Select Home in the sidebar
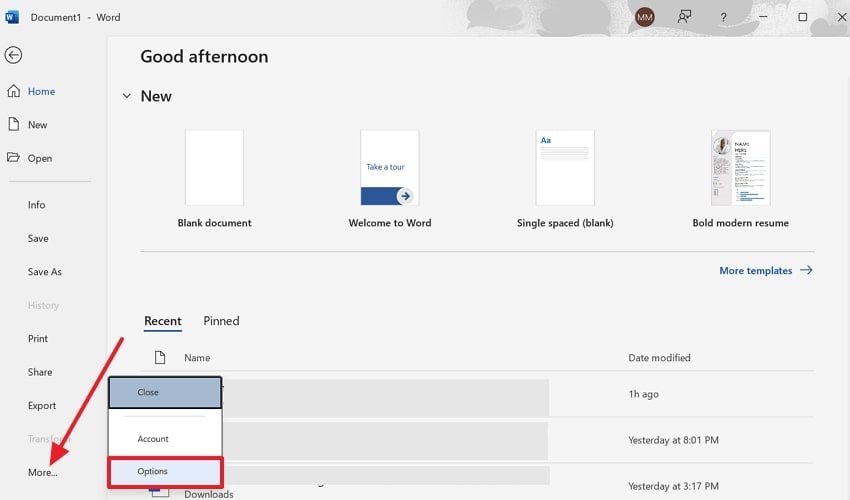The width and height of the screenshot is (850, 500). point(41,91)
